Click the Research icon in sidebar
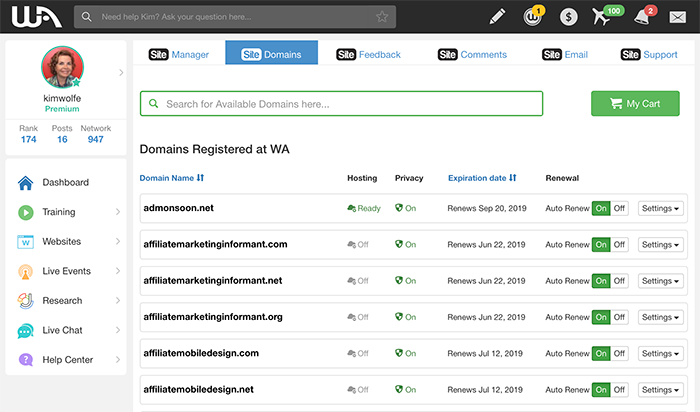The height and width of the screenshot is (412, 700). point(25,301)
